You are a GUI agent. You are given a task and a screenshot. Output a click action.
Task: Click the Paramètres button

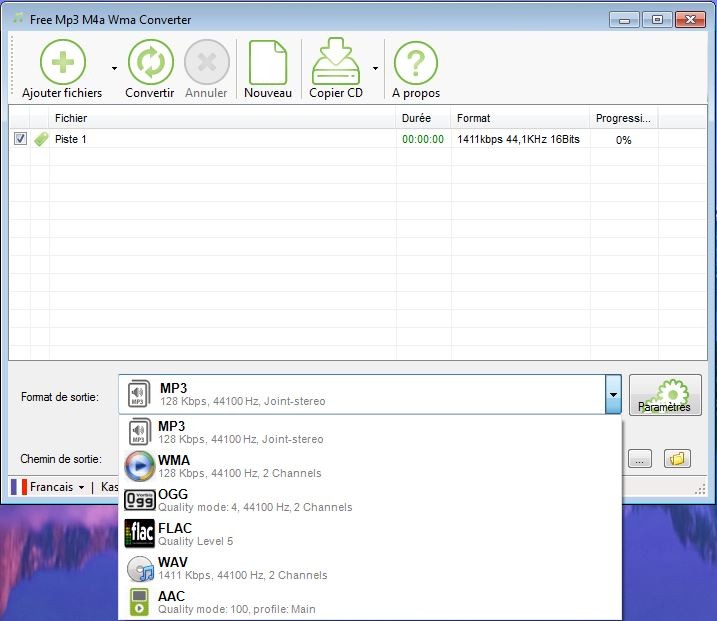click(x=665, y=396)
